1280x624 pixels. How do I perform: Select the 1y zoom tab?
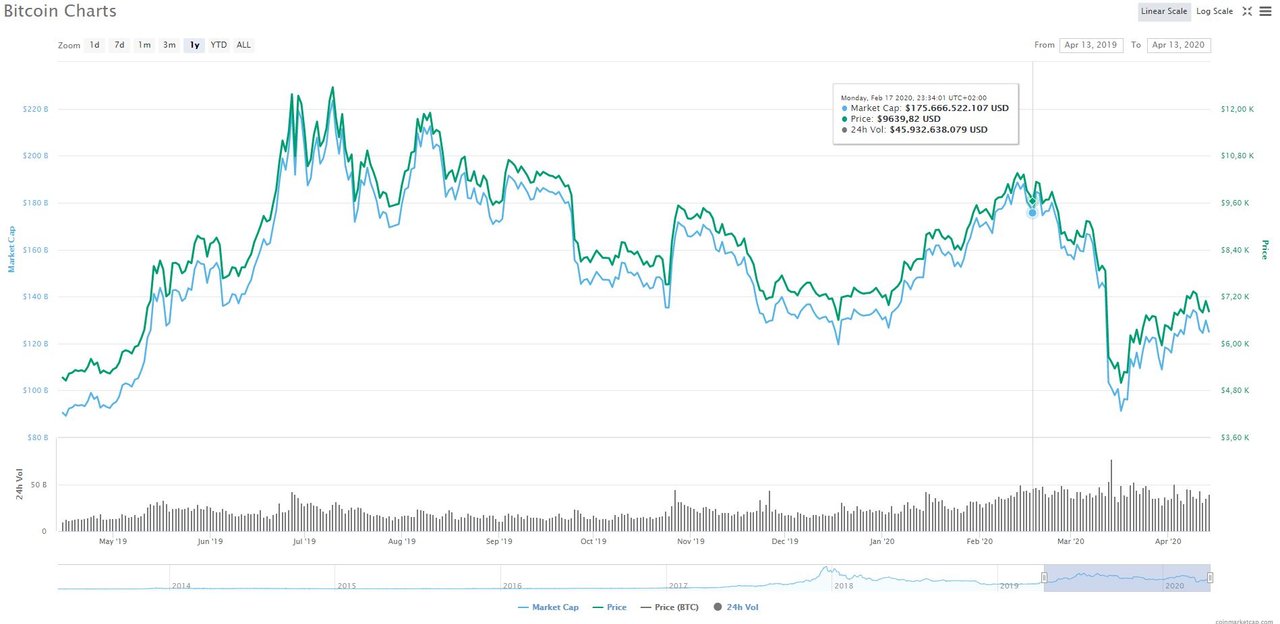[x=193, y=45]
